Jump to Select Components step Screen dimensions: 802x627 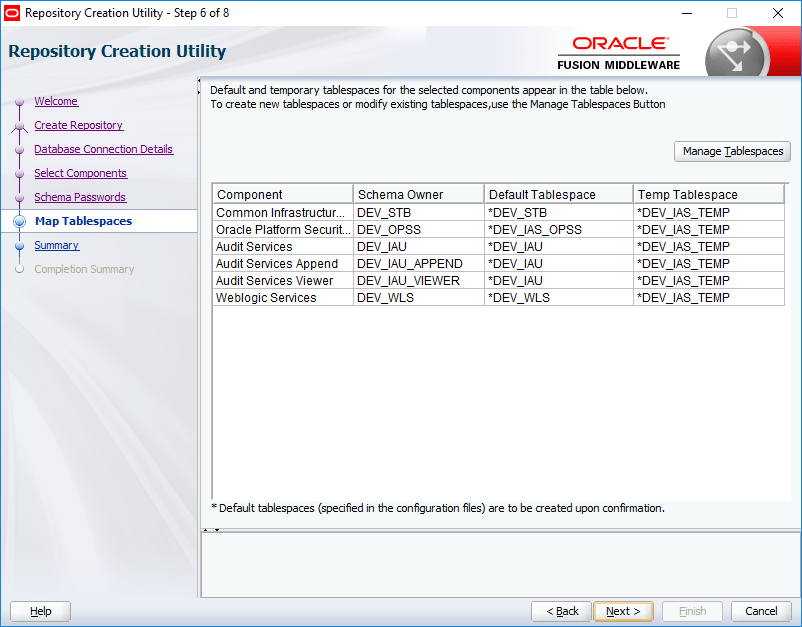80,173
